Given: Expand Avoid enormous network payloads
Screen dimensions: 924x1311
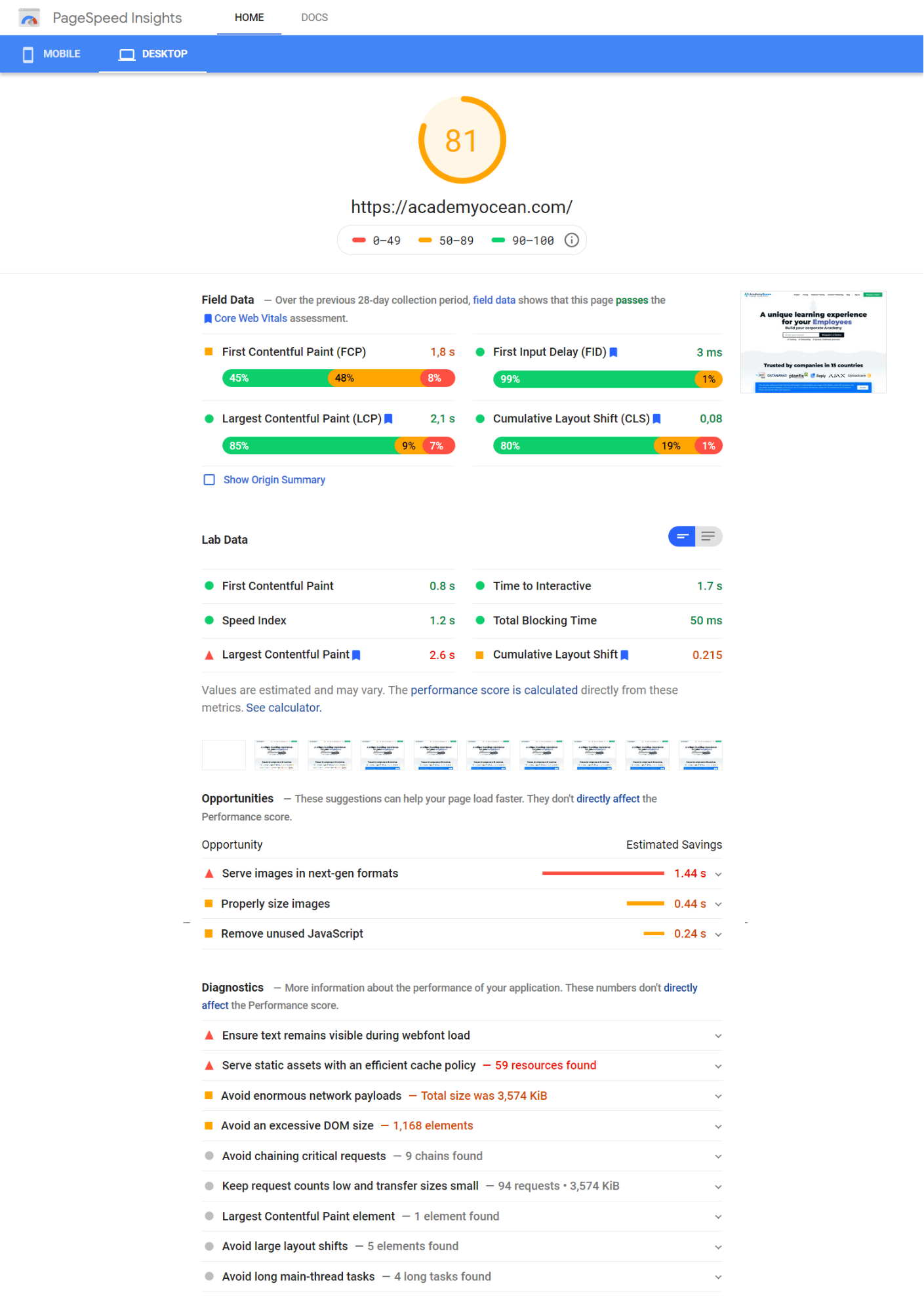Looking at the screenshot, I should pyautogui.click(x=718, y=1097).
